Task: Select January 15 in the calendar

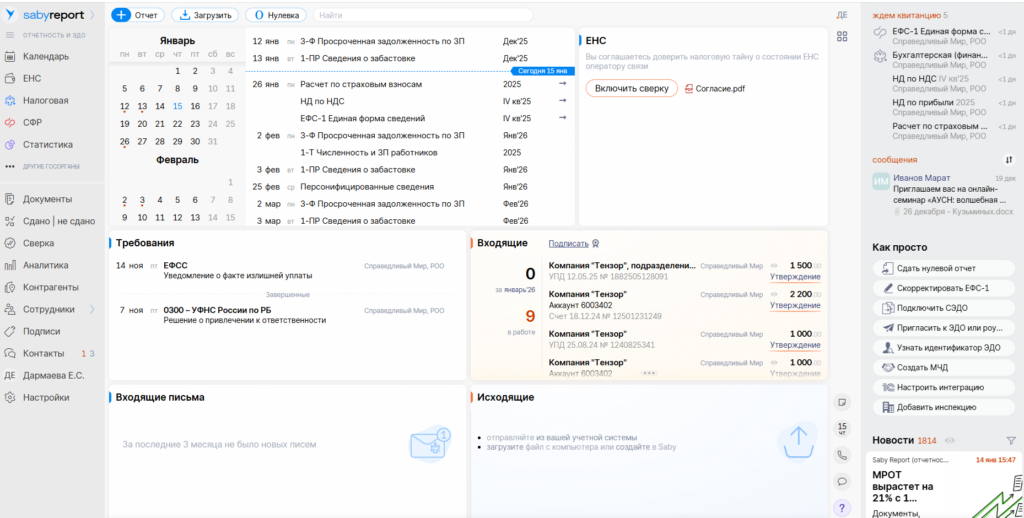Action: point(177,106)
